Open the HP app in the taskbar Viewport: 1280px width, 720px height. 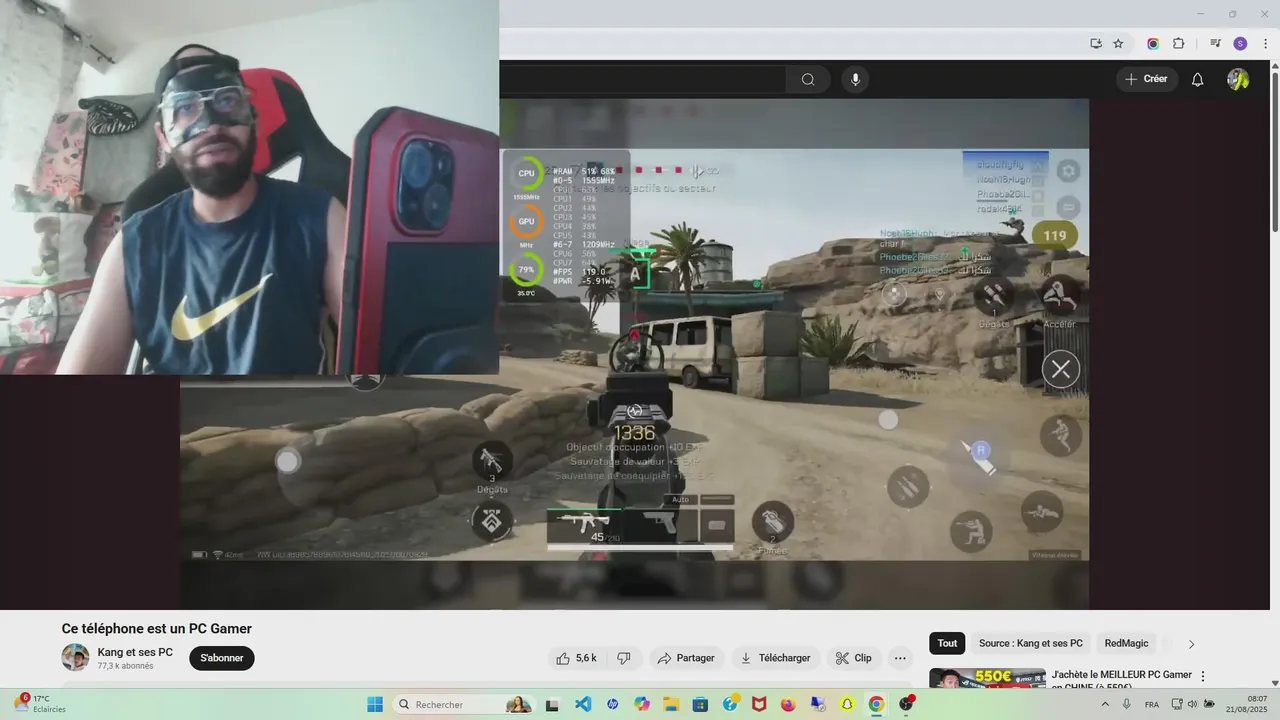tap(612, 704)
